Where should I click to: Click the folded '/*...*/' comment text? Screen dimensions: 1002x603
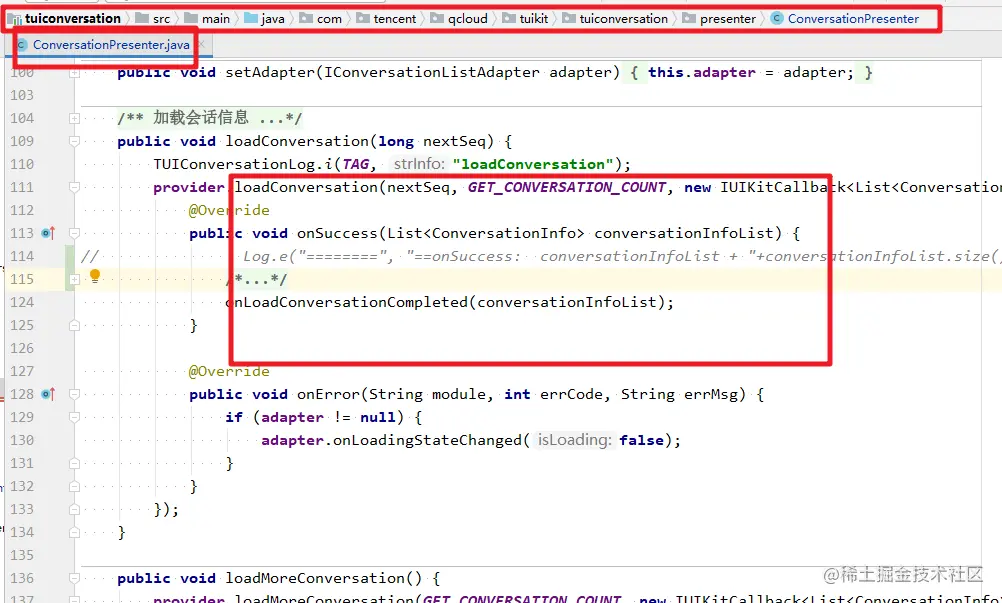pyautogui.click(x=256, y=279)
